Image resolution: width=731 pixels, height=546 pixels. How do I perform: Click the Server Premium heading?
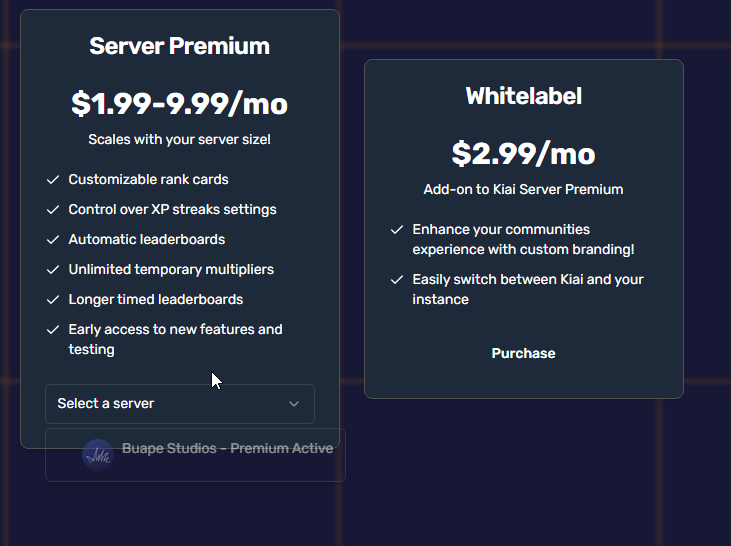click(179, 46)
